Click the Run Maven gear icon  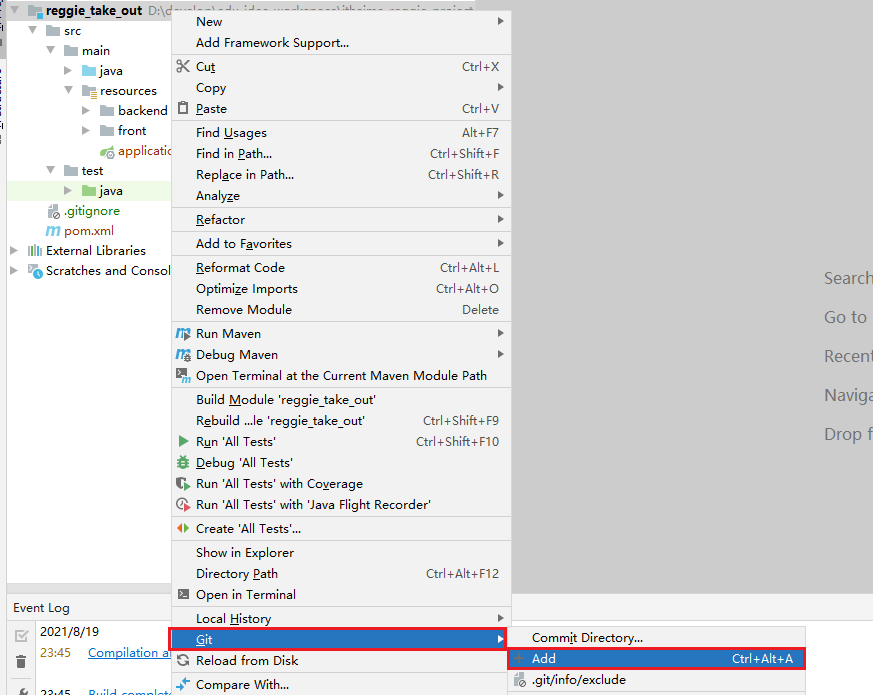(183, 334)
